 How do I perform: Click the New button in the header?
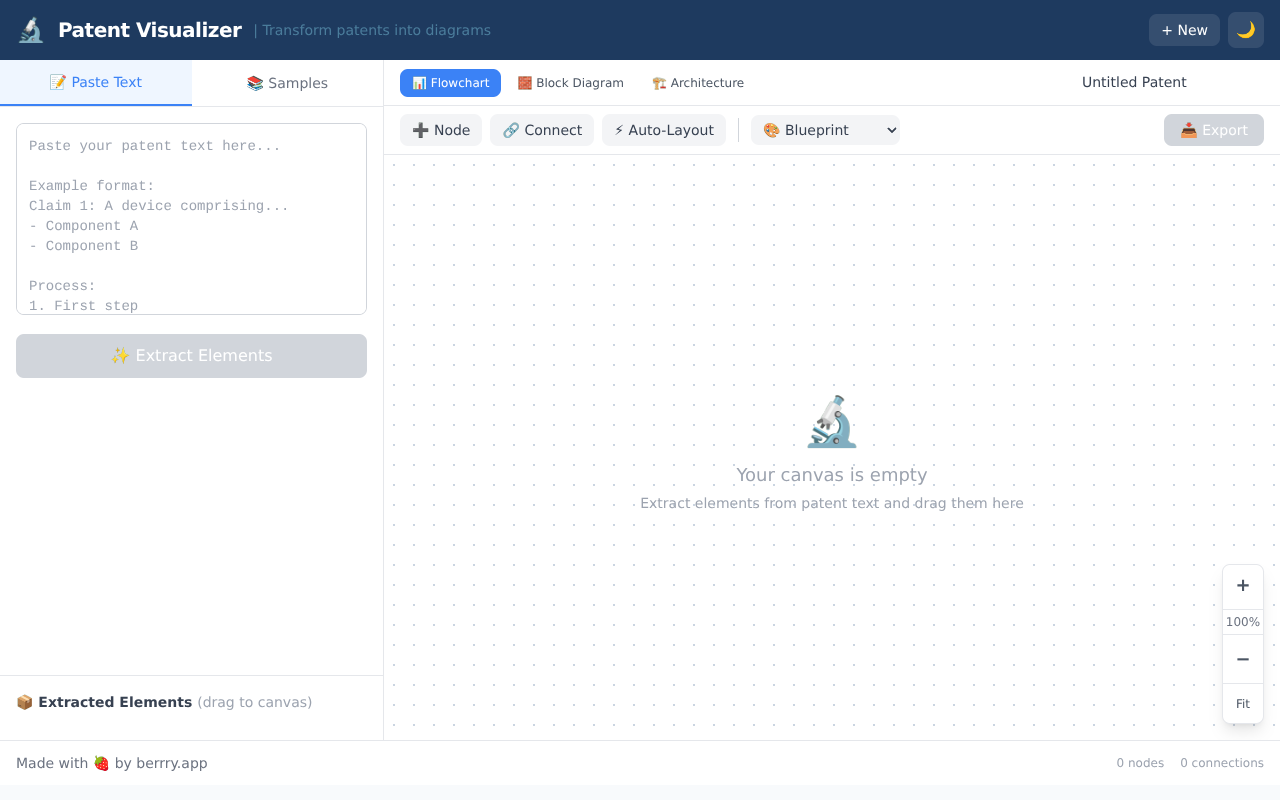tap(1184, 30)
